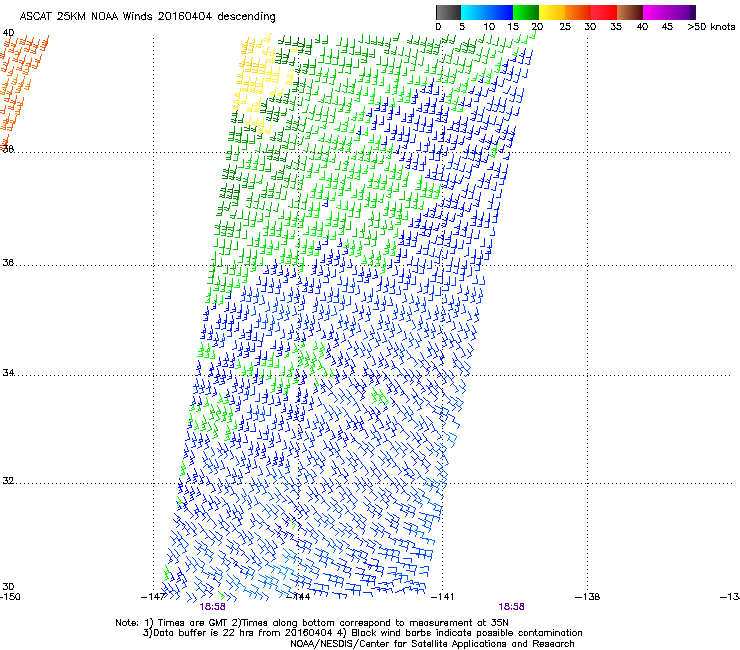Select the longitude axis label '-138'
The width and height of the screenshot is (740, 650).
point(588,597)
